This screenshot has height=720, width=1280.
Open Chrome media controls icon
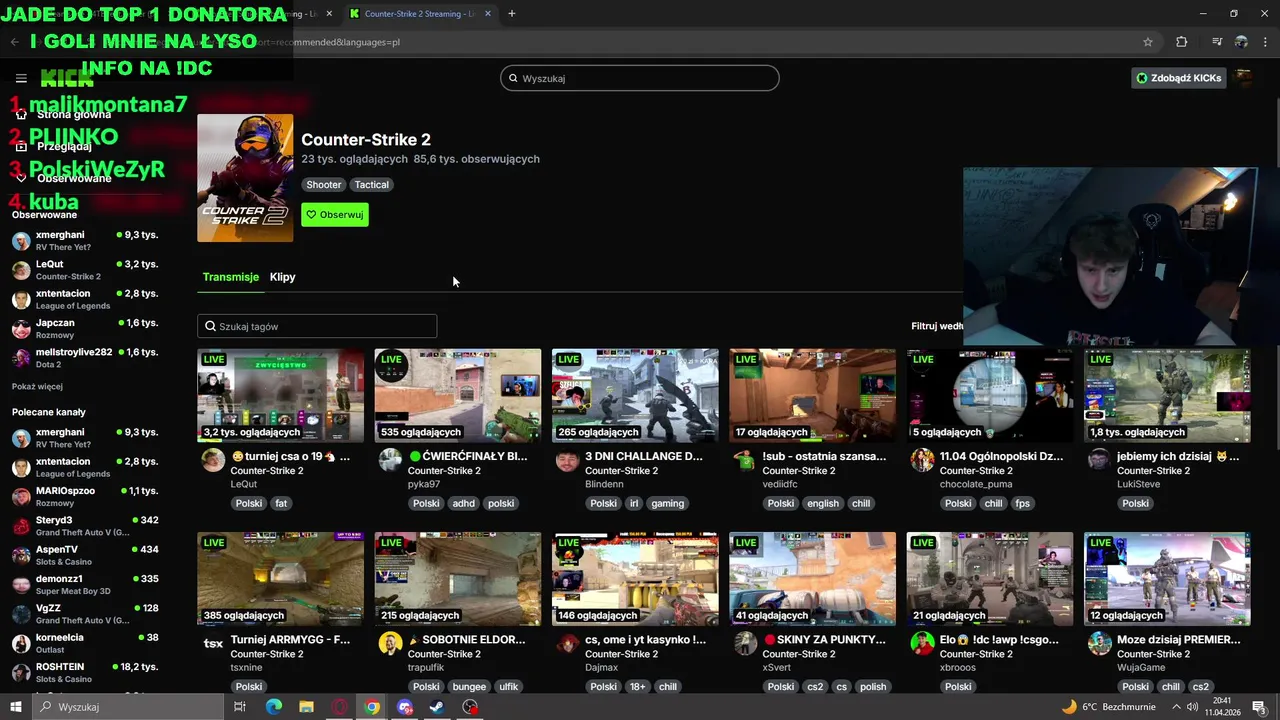tap(1217, 42)
